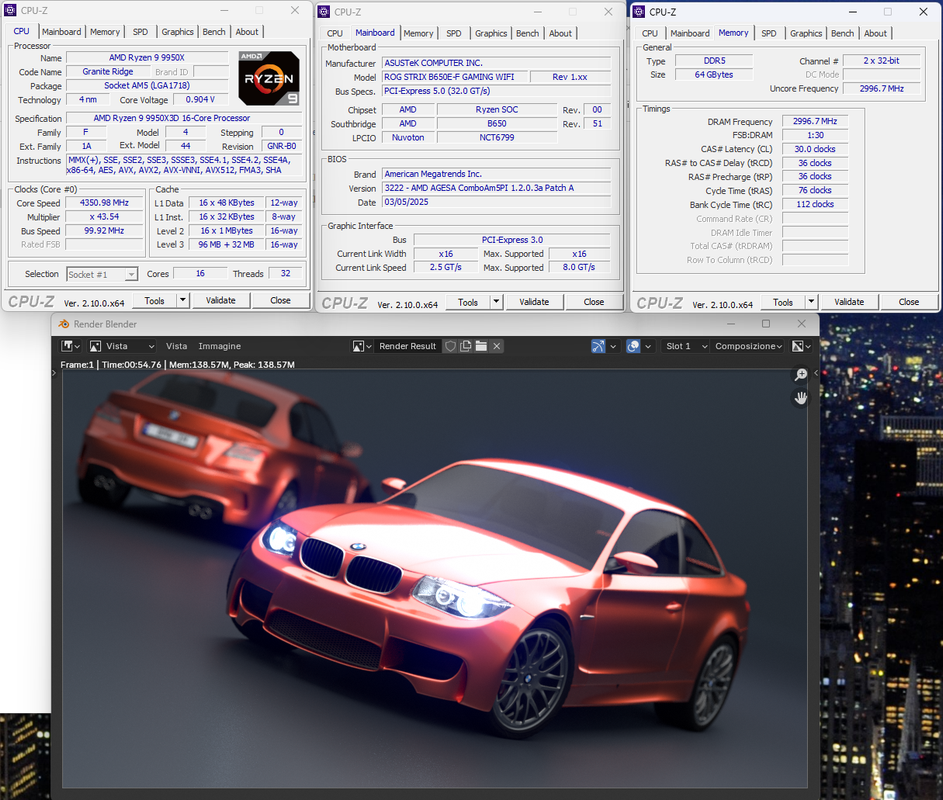This screenshot has width=943, height=800.
Task: Expand the left toolbar arrow in Blender
Action: 54,373
